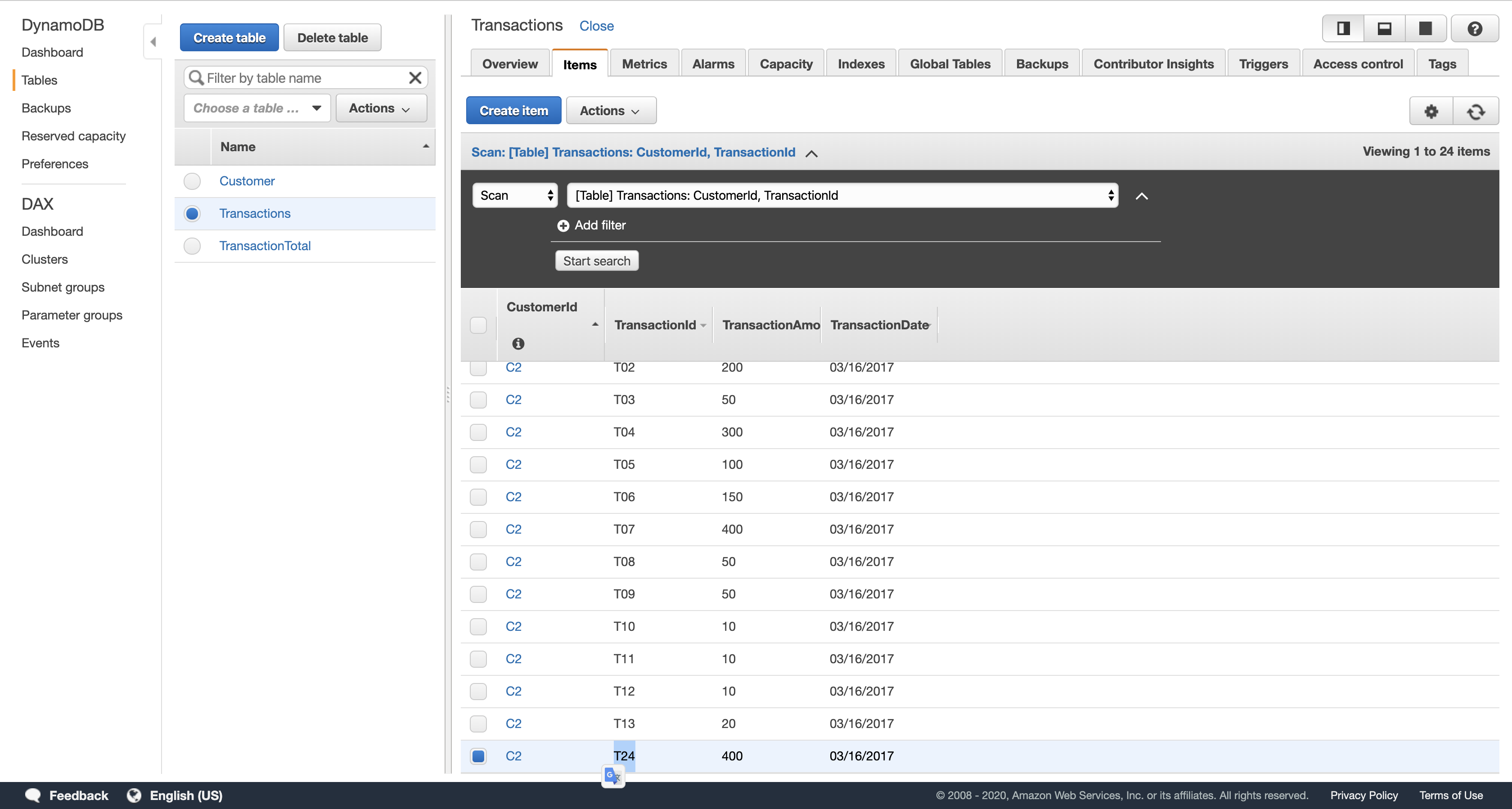Collapse the left navigation sidebar arrow
The height and width of the screenshot is (809, 1512).
click(x=153, y=42)
